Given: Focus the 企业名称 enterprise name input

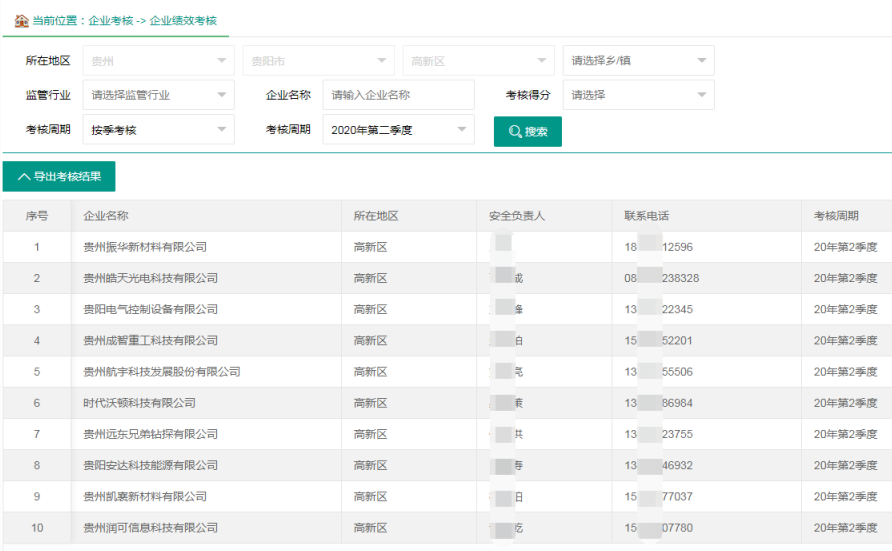Looking at the screenshot, I should click(x=398, y=96).
